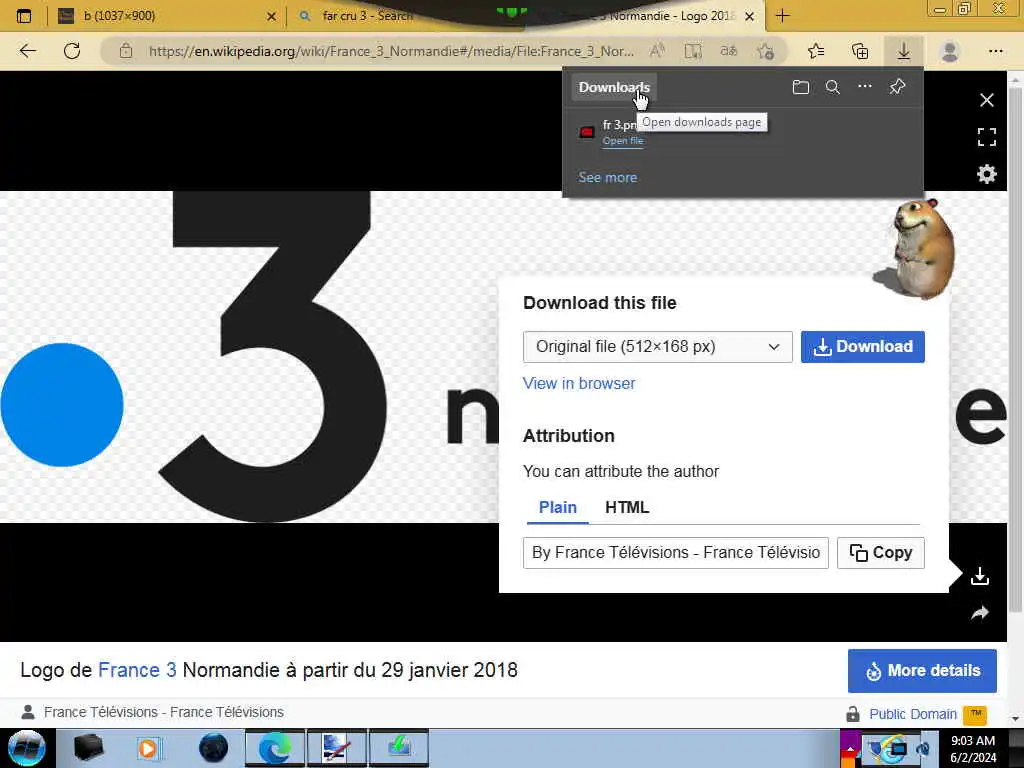Image resolution: width=1024 pixels, height=768 pixels.
Task: Pin the Downloads panel
Action: (897, 86)
